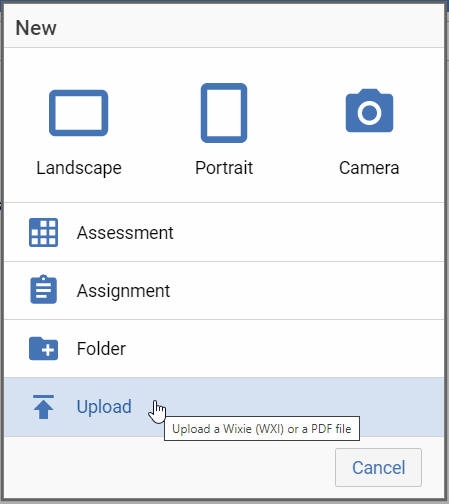Select the Landscape text label
449x504 pixels.
point(79,168)
